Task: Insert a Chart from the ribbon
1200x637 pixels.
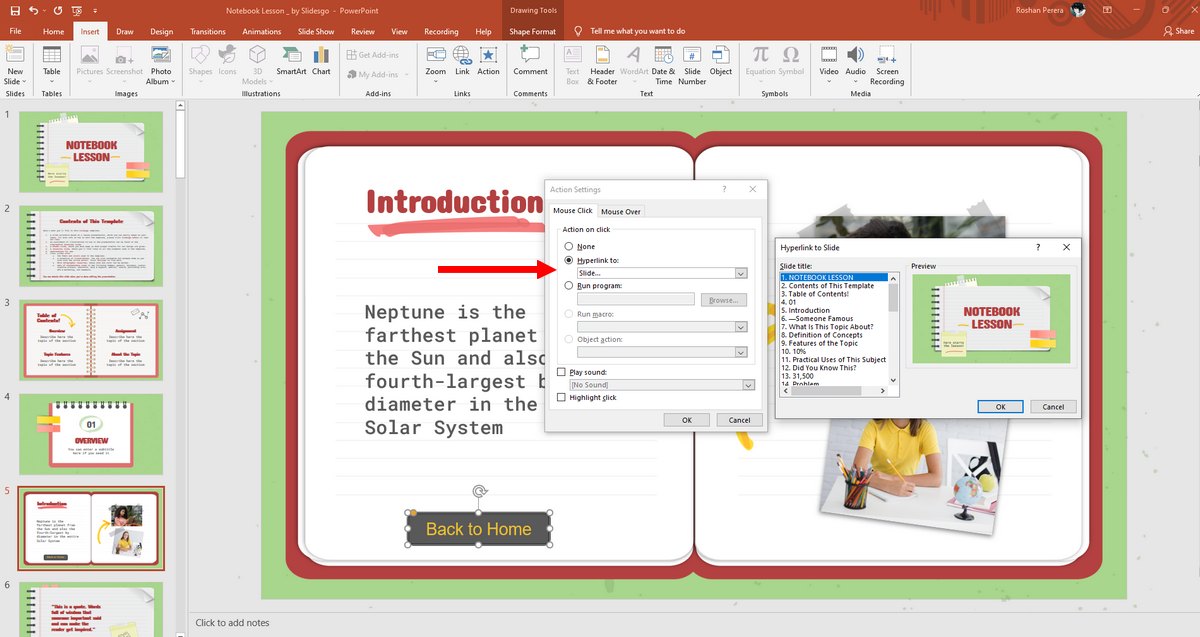Action: 321,61
